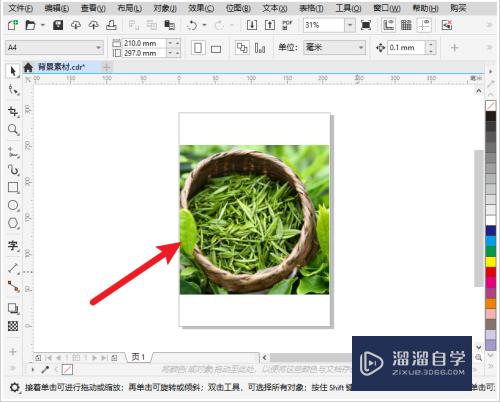Open the A4 page size dropdown
This screenshot has width=500, height=402.
(x=55, y=48)
